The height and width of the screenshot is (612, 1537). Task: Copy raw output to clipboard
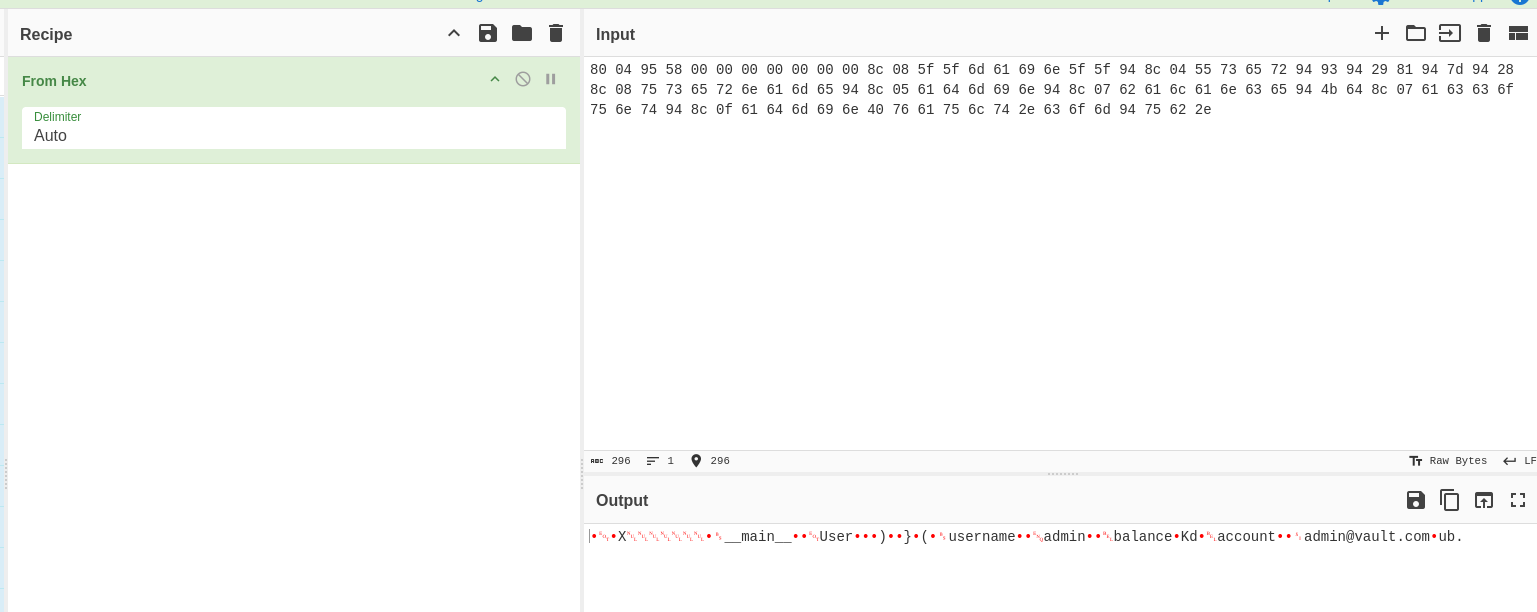point(1450,500)
